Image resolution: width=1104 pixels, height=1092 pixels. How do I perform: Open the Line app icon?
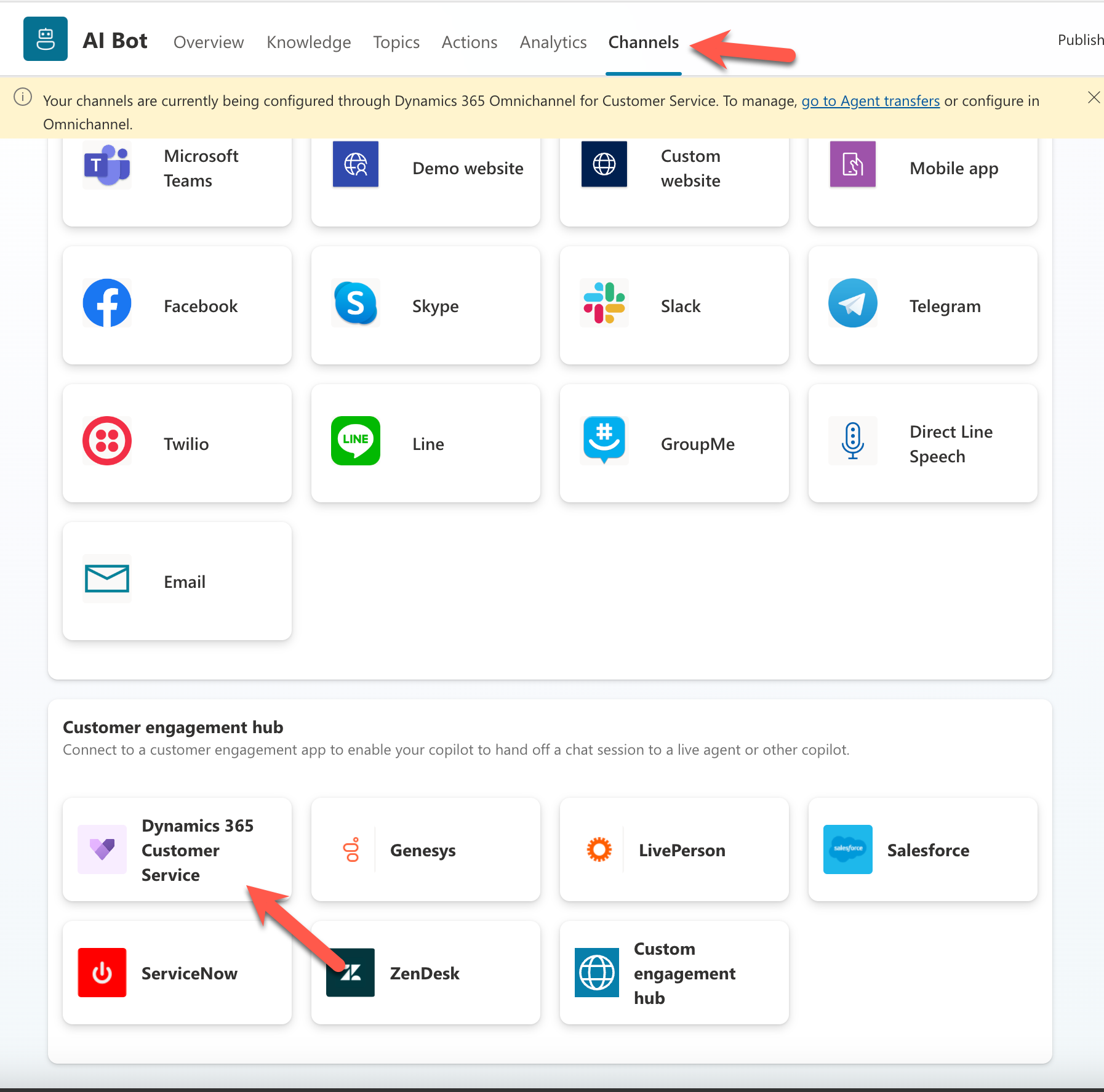click(x=356, y=441)
